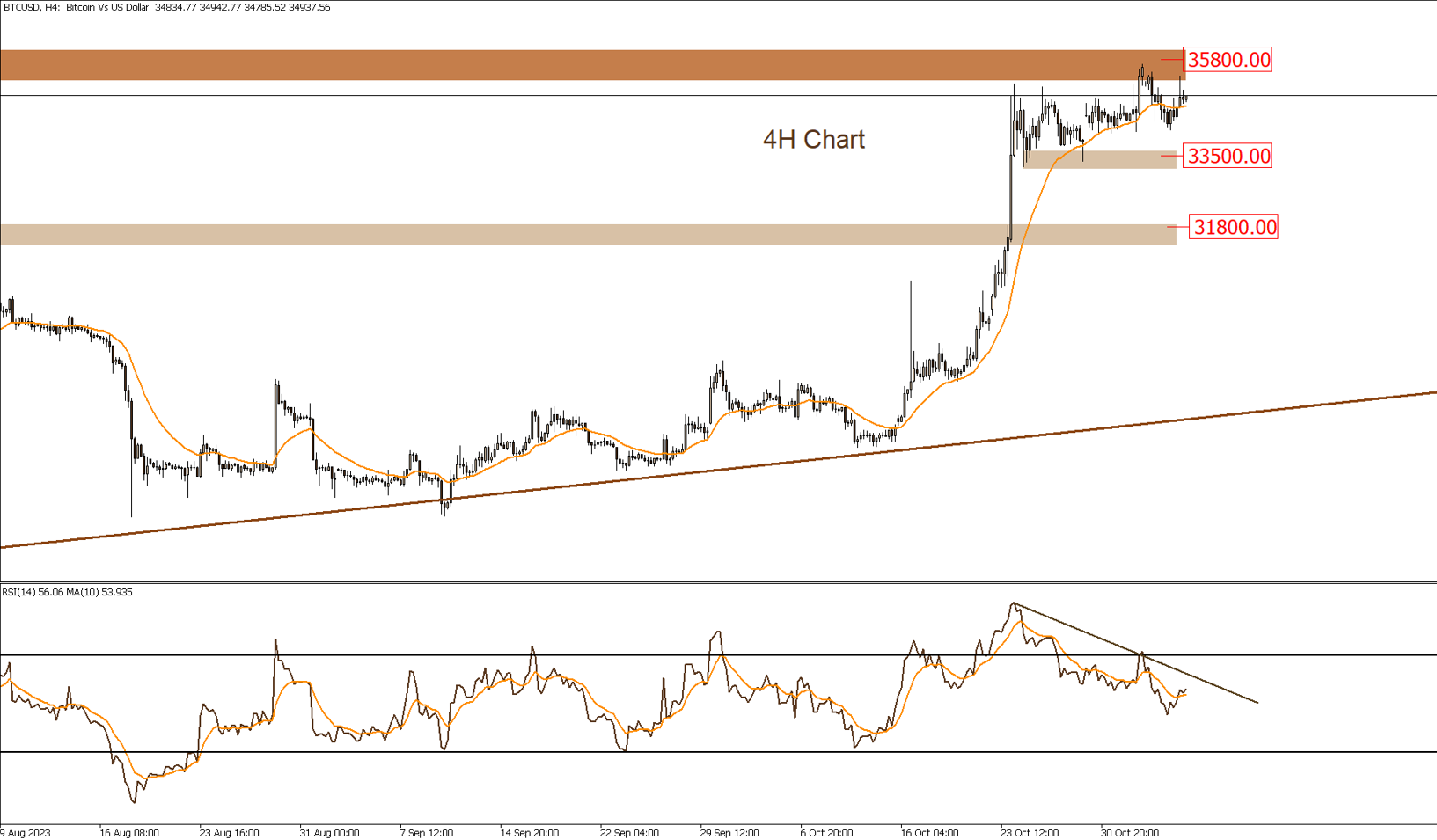
Task: Click the 31800.00 price label
Action: click(x=1234, y=228)
